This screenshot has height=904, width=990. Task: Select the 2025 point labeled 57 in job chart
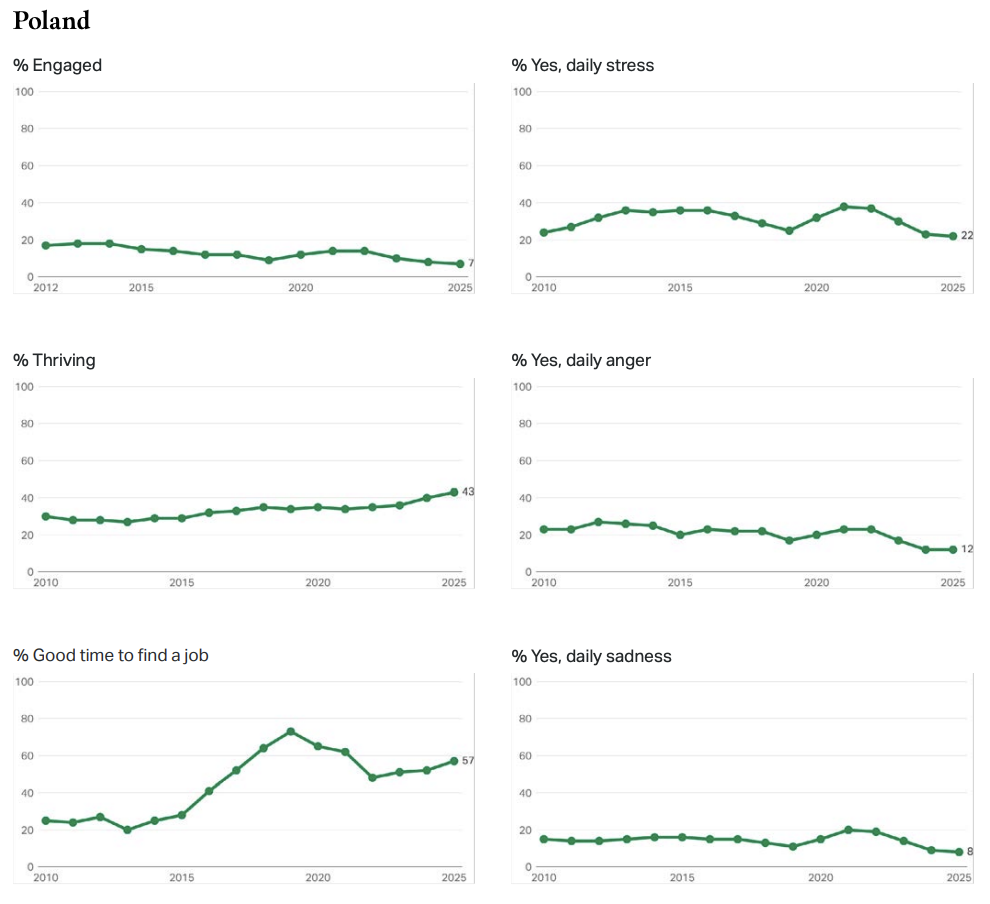tap(454, 761)
